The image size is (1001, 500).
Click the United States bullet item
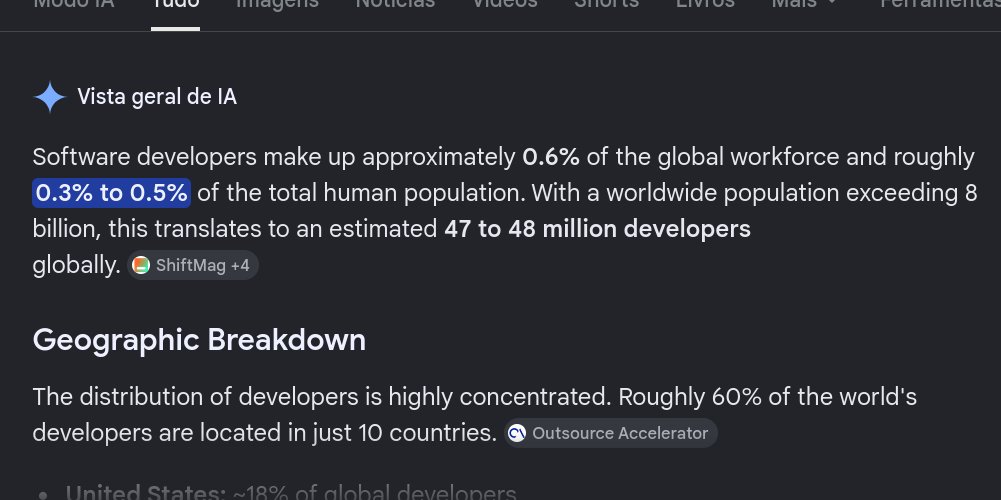point(290,493)
